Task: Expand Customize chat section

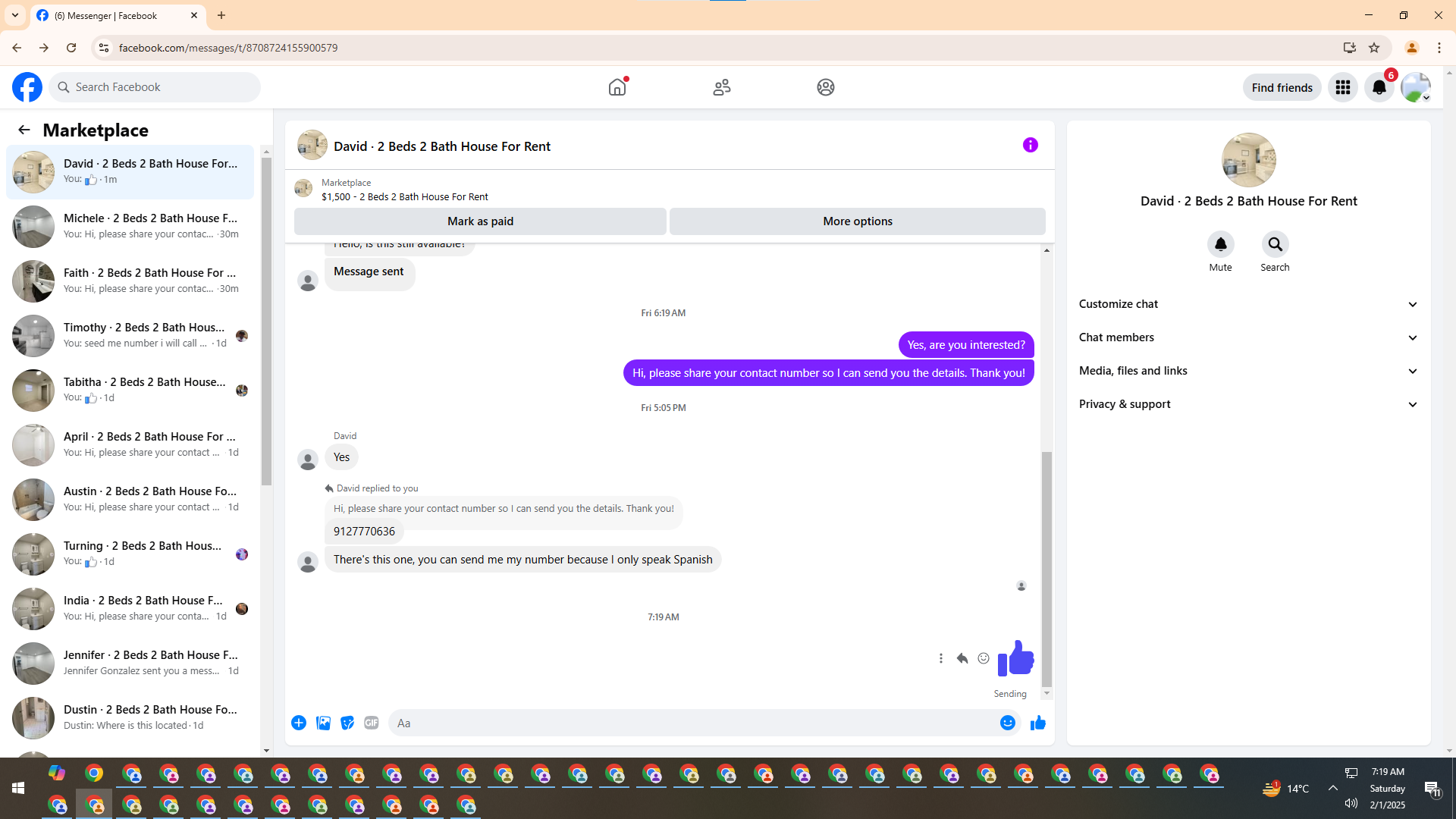Action: tap(1248, 304)
